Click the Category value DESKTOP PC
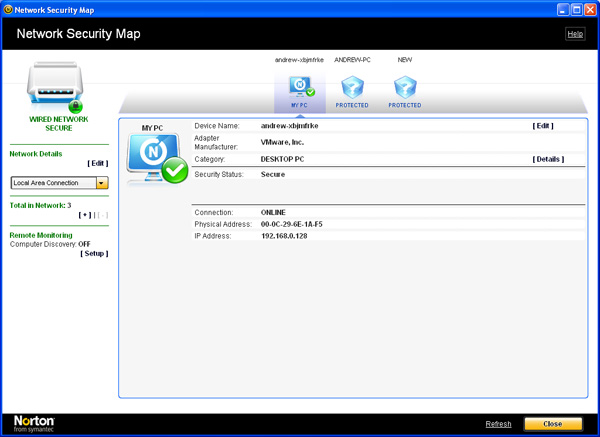The height and width of the screenshot is (437, 600). tap(282, 159)
